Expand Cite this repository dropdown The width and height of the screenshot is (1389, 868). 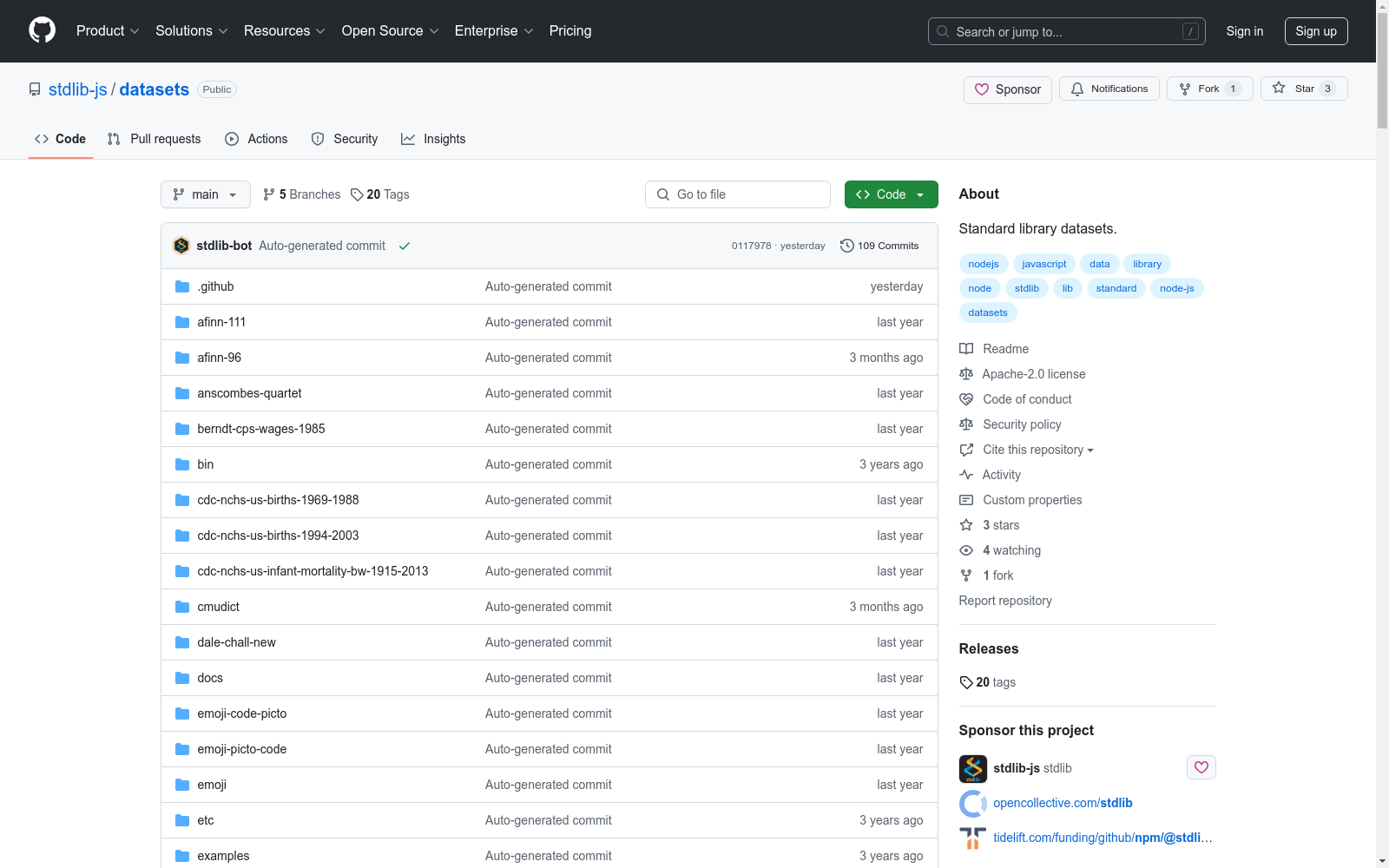pyautogui.click(x=1038, y=450)
